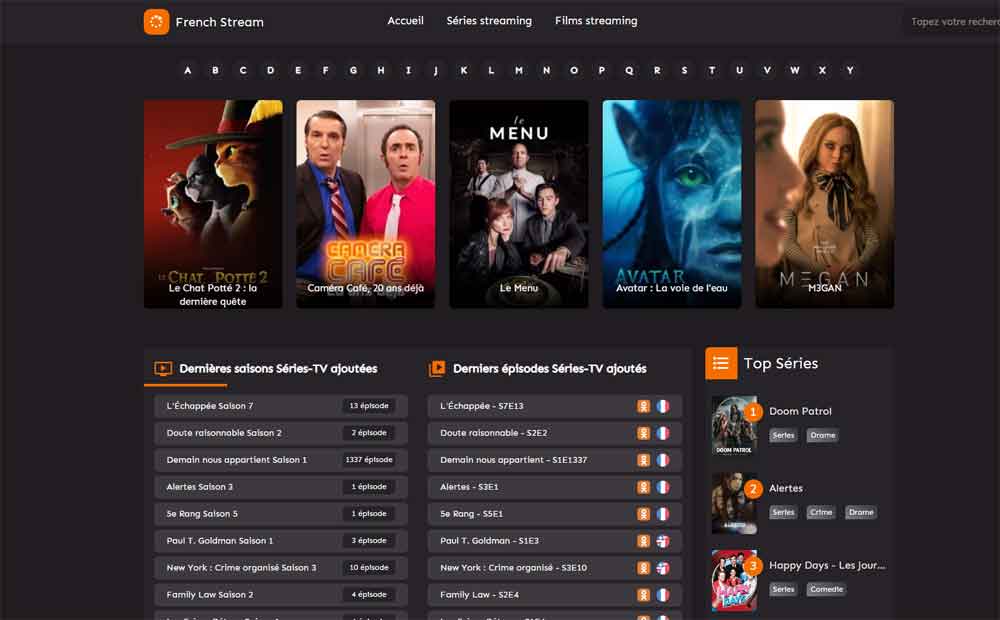Open the Avatar : La voie de l'eau poster

[x=672, y=204]
